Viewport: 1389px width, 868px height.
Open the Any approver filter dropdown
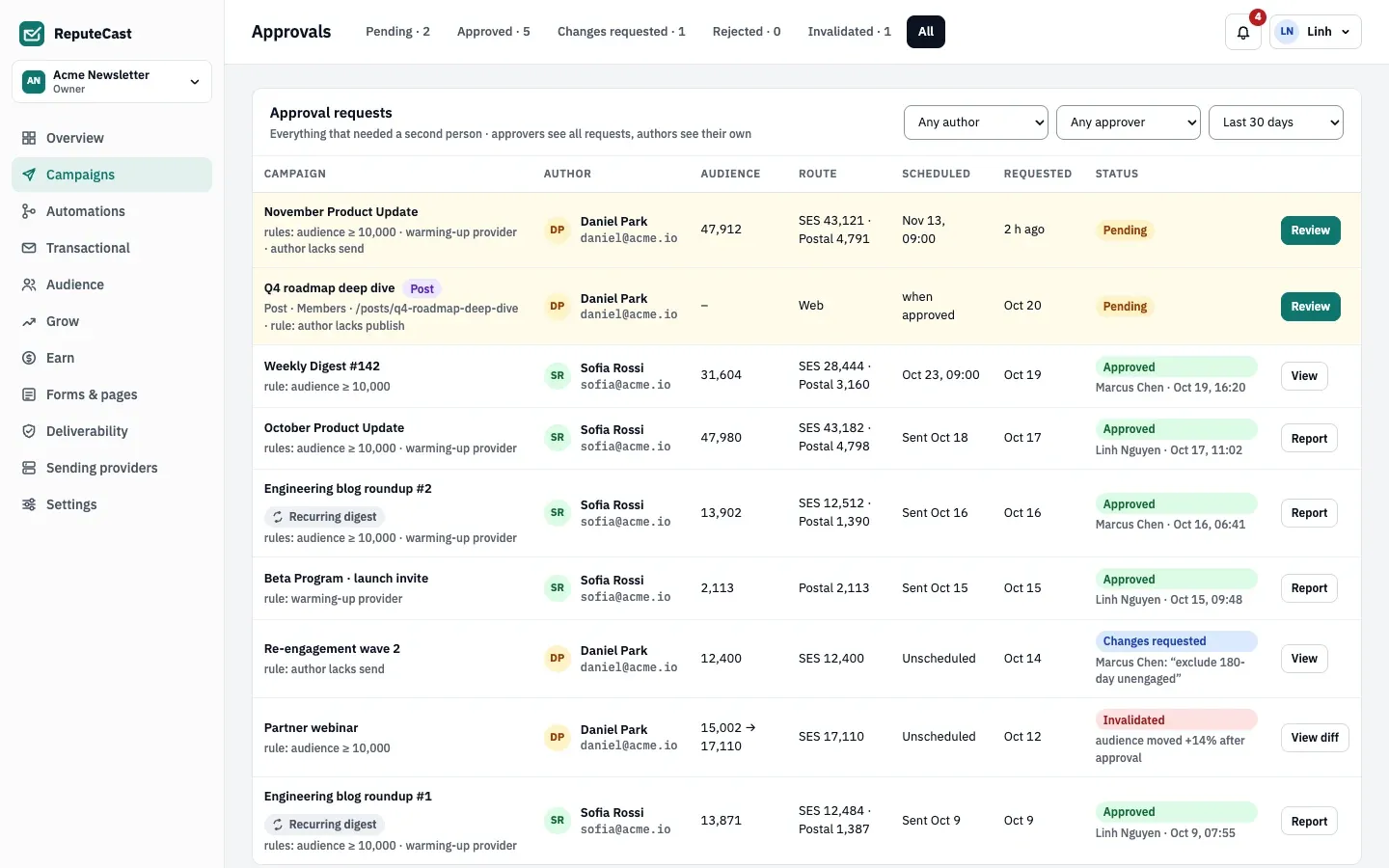[x=1128, y=122]
